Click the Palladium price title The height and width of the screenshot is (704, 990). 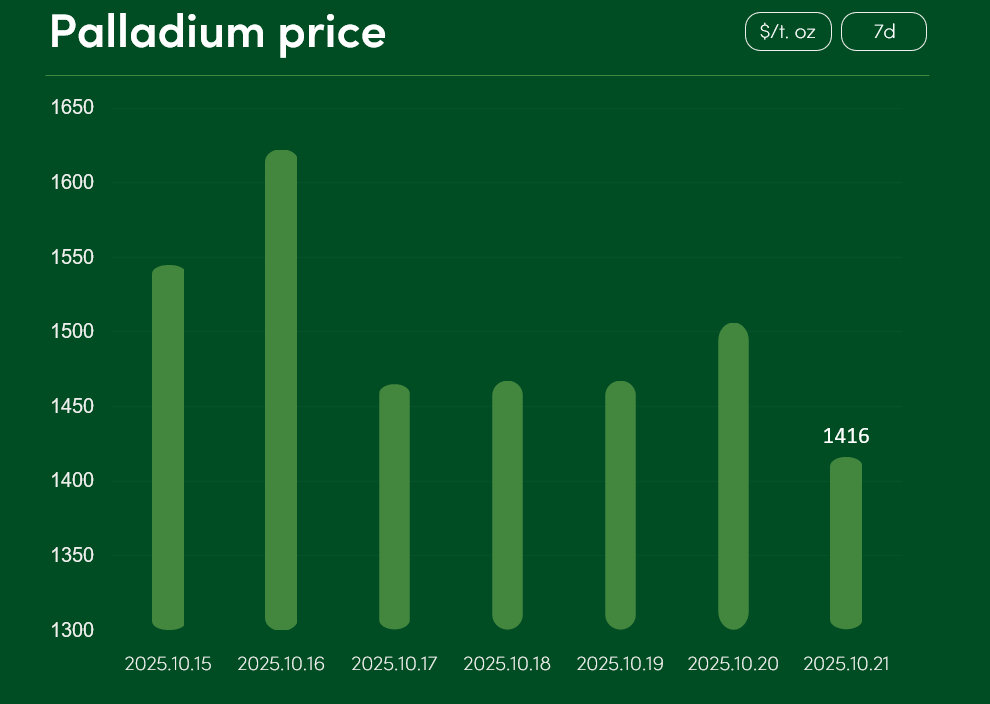click(x=218, y=32)
